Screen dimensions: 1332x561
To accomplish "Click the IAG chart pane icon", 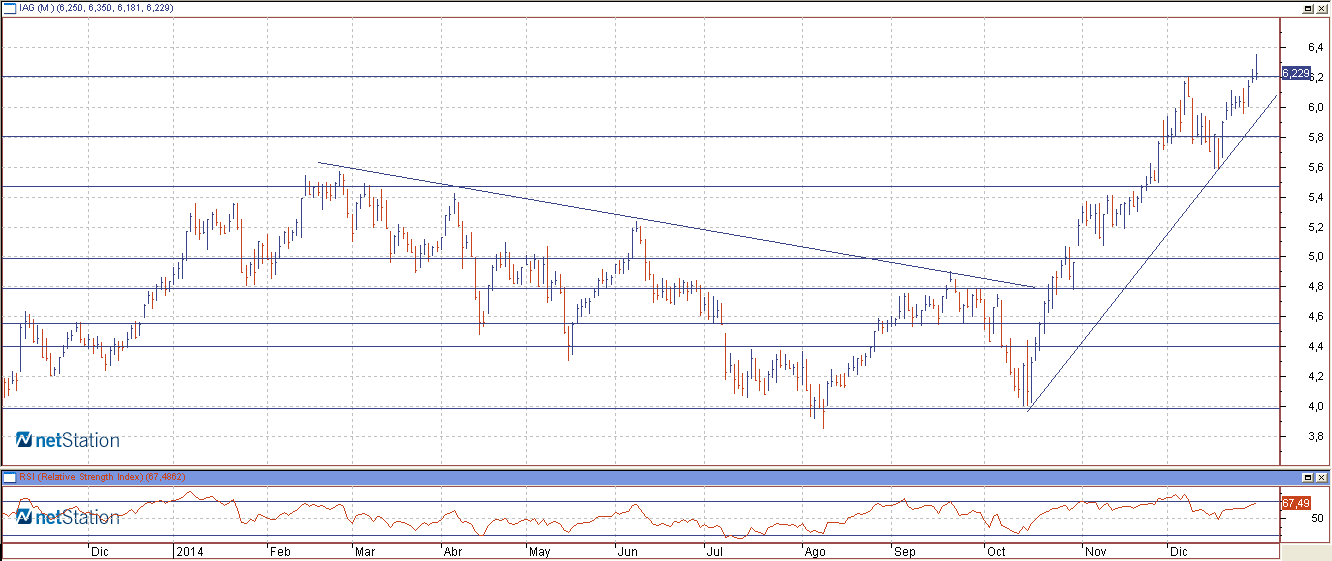I will click(10, 7).
